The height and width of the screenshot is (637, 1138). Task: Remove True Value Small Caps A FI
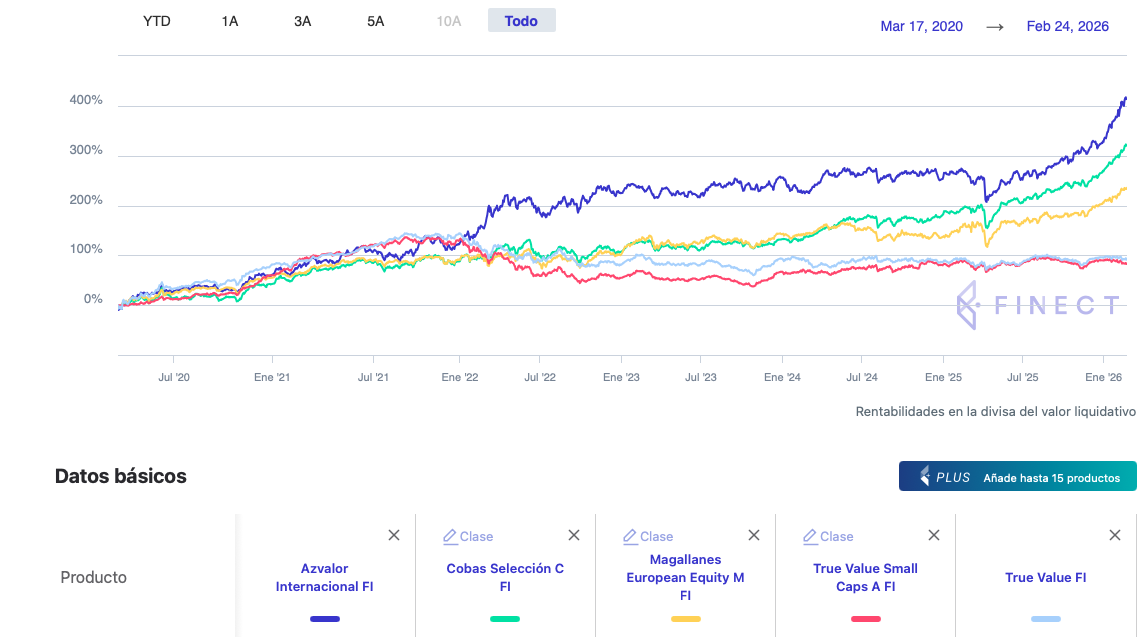click(x=934, y=536)
